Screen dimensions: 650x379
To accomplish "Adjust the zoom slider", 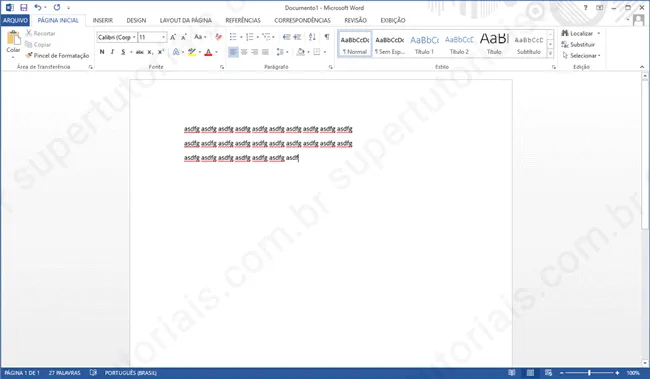I will point(589,373).
